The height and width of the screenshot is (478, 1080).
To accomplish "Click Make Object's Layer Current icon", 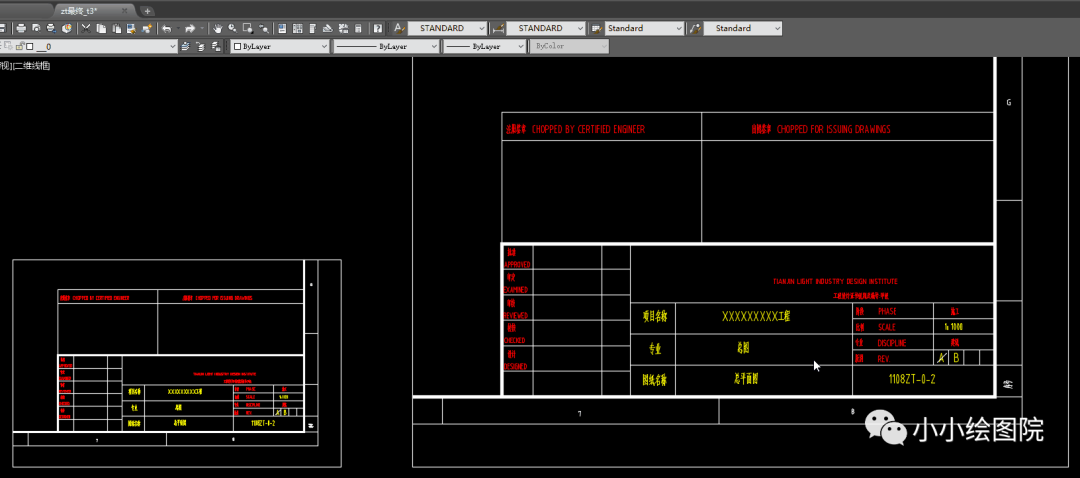I will 185,46.
